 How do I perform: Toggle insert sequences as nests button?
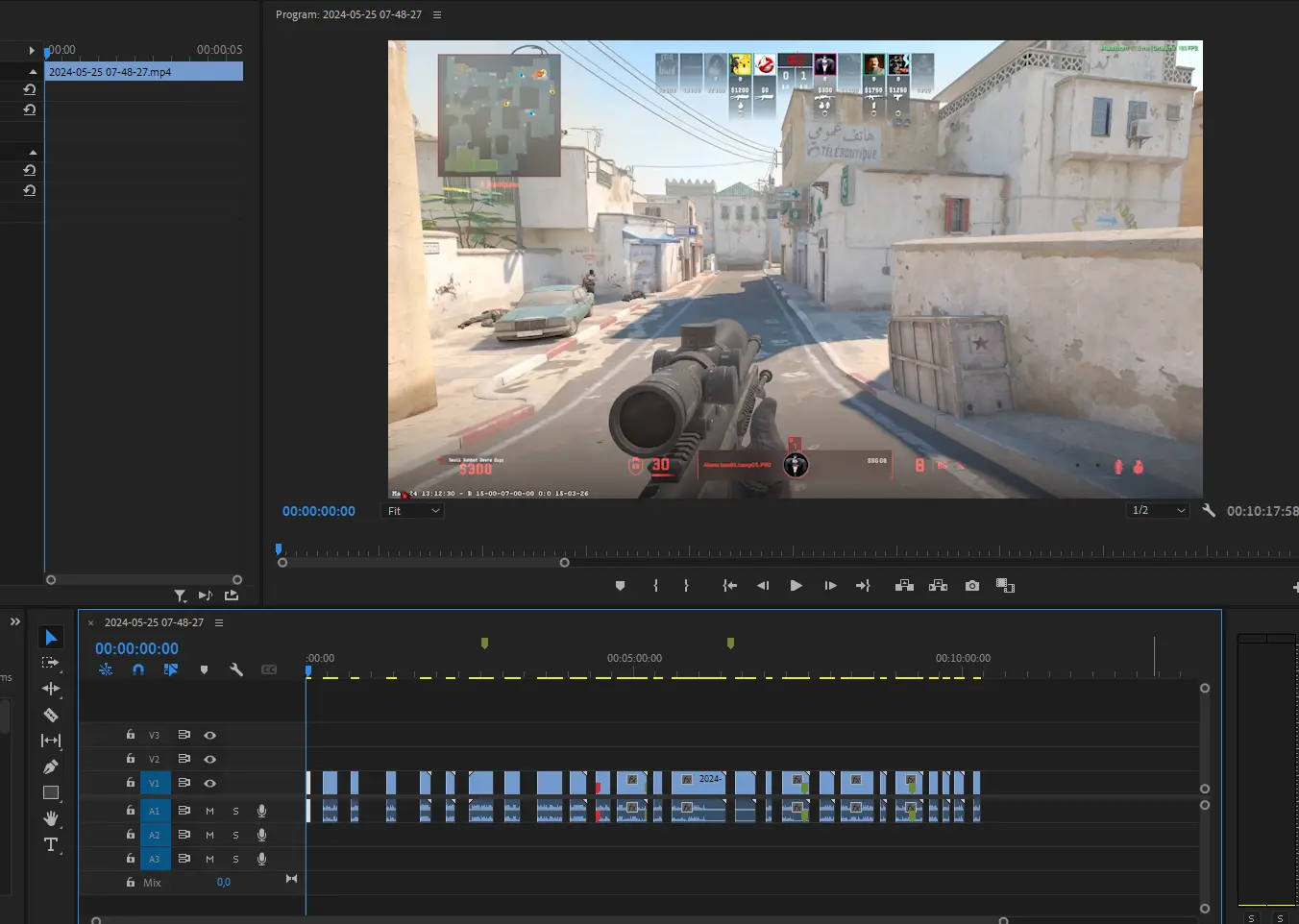click(x=106, y=669)
